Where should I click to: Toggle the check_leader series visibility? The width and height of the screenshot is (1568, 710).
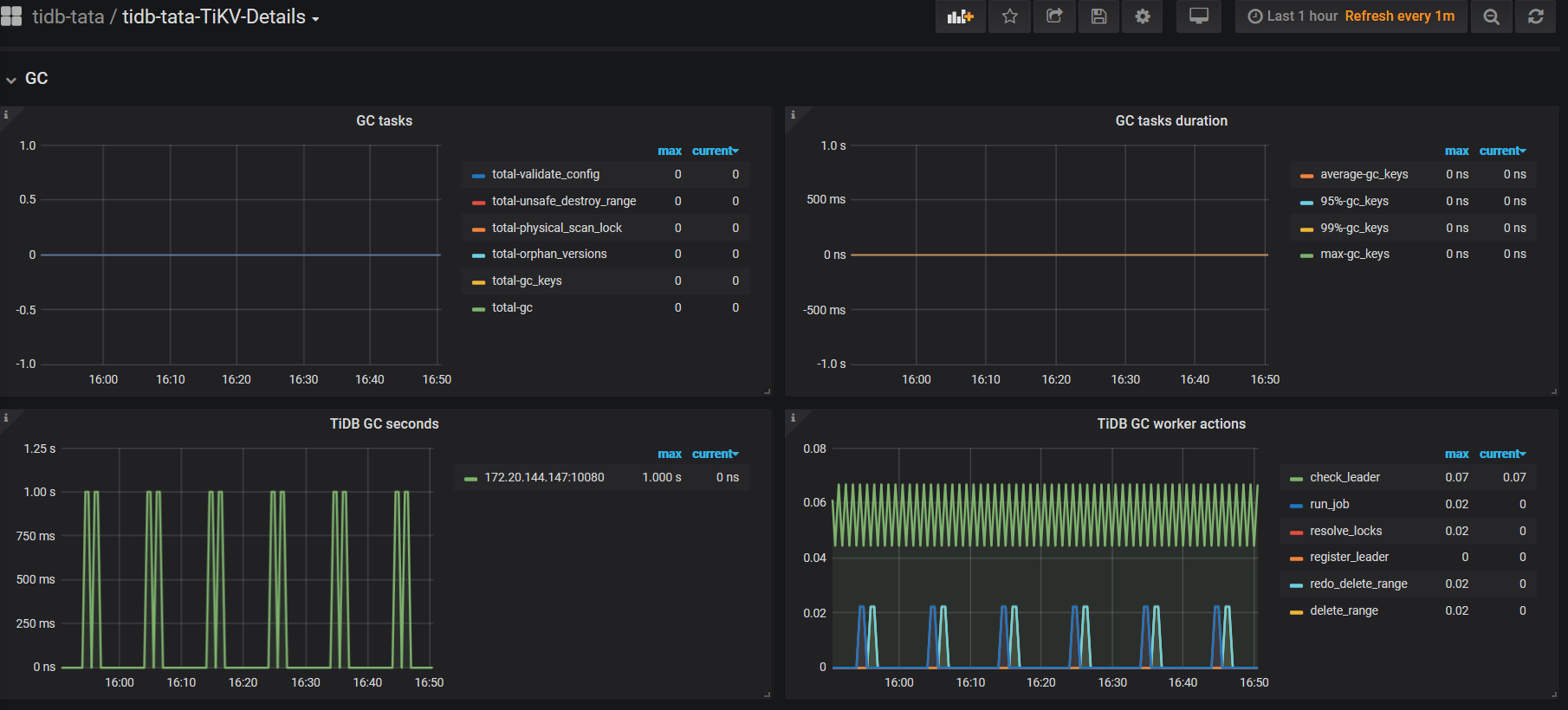pos(1344,477)
